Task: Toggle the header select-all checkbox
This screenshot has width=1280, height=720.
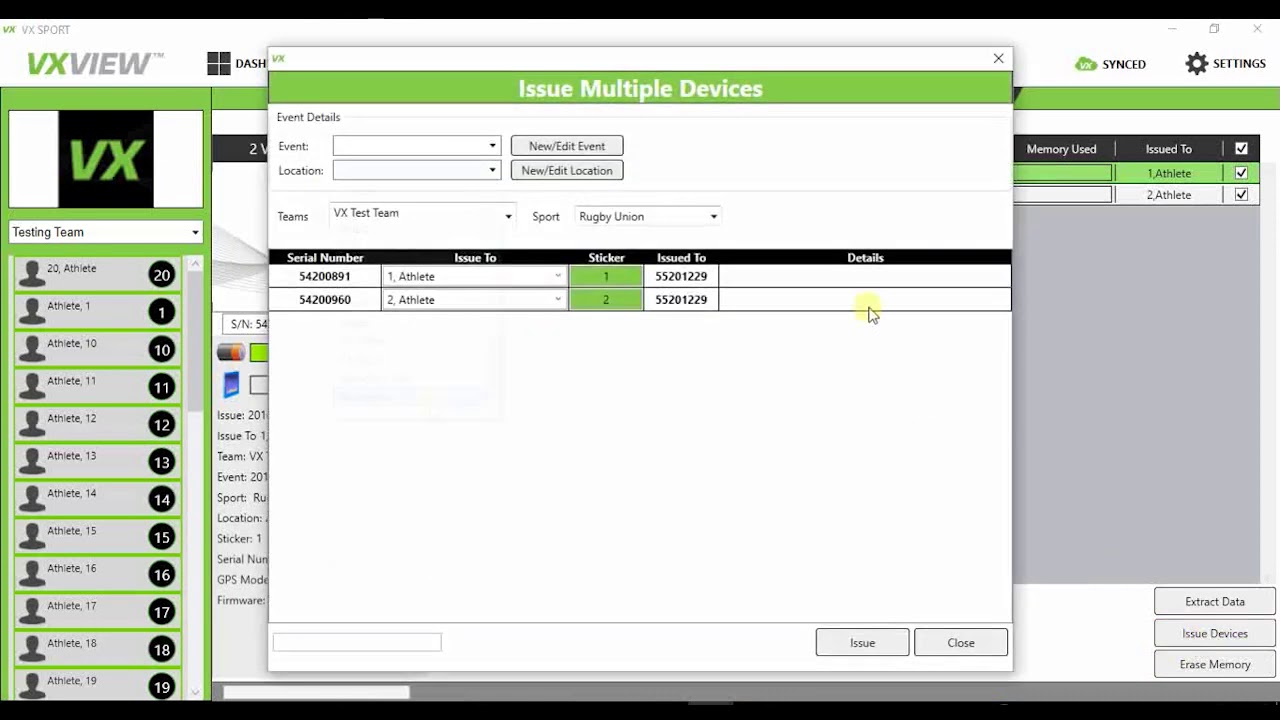Action: click(1241, 149)
